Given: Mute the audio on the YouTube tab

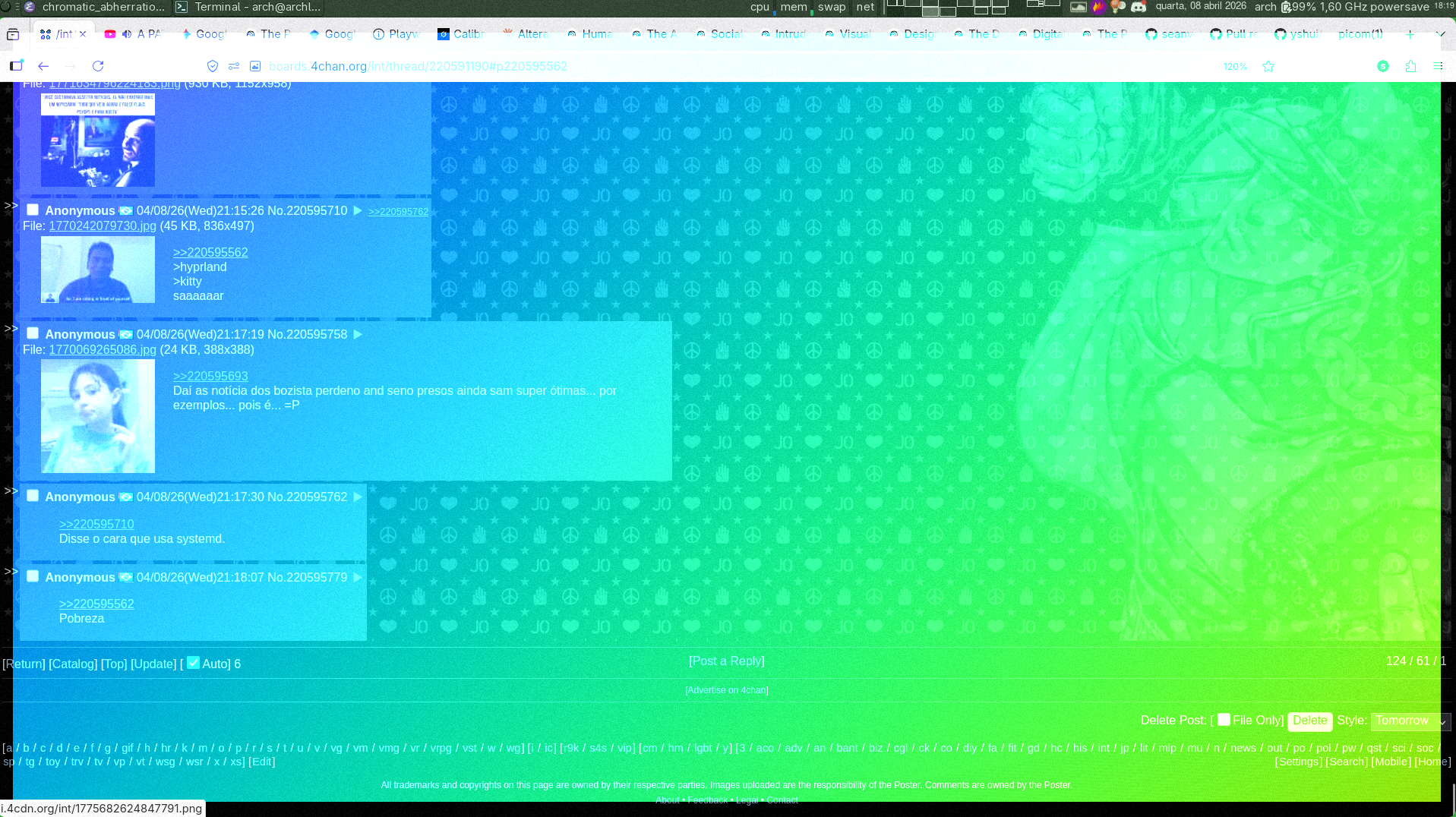Looking at the screenshot, I should [127, 34].
